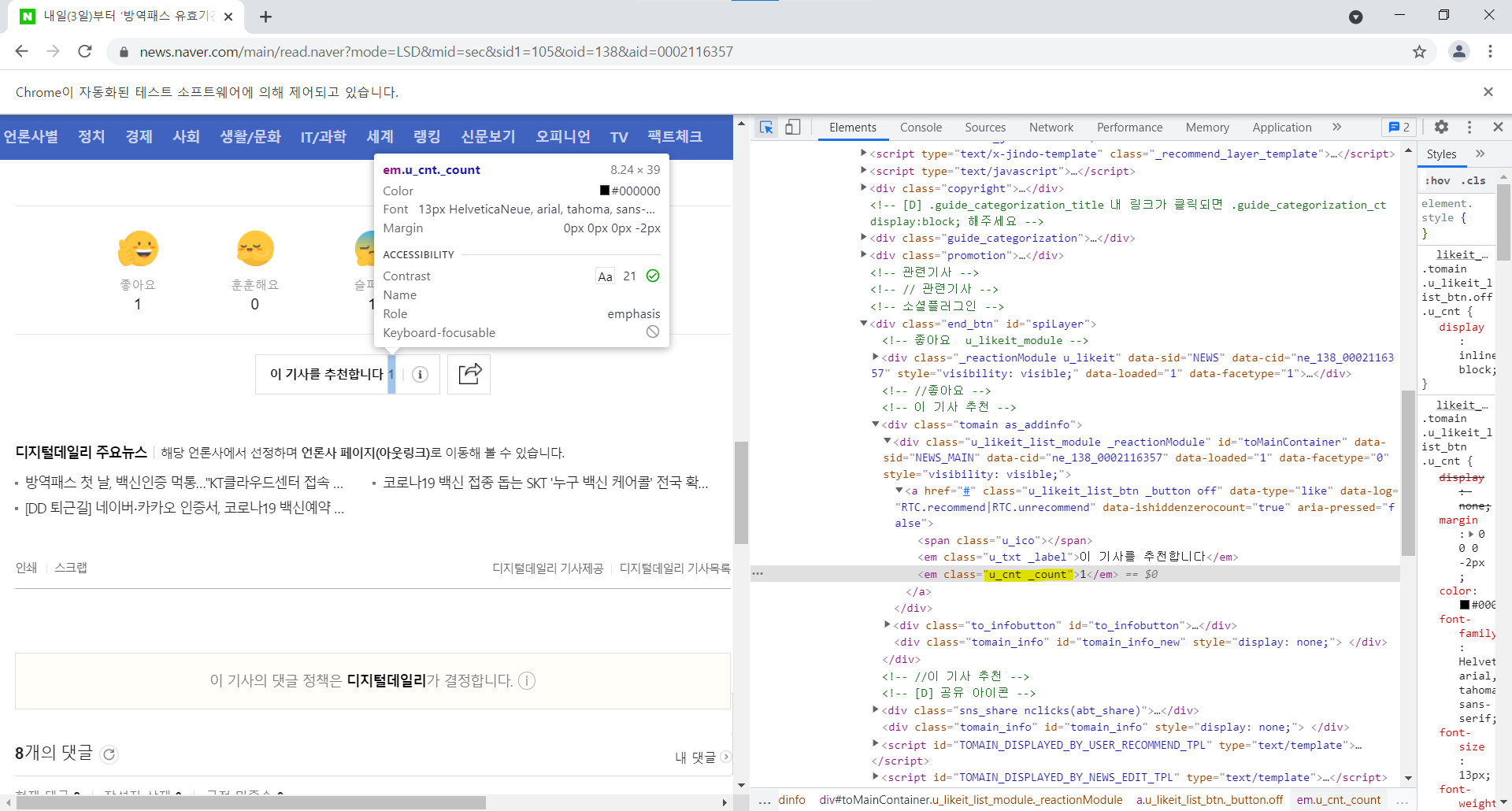Toggle :hov element state panel
The width and height of the screenshot is (1512, 811).
coord(1438,181)
